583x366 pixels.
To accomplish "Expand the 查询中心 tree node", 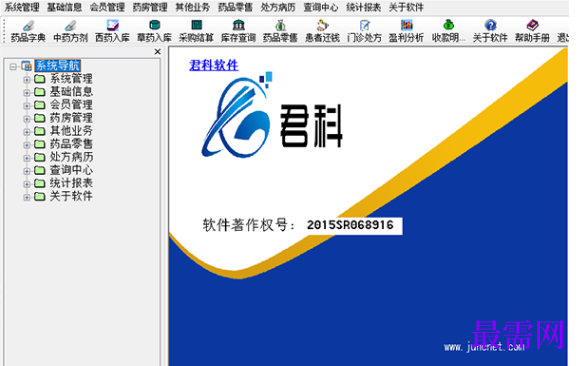I will [x=27, y=171].
